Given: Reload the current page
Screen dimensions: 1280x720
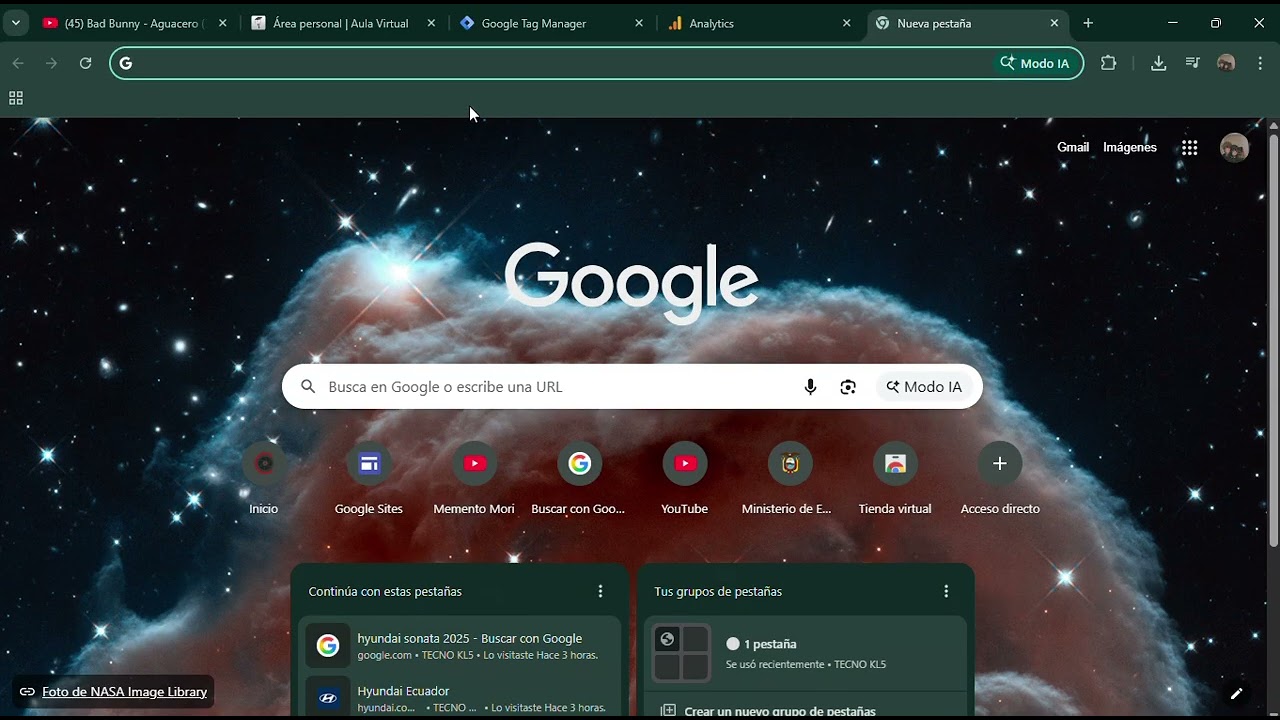Looking at the screenshot, I should click(x=86, y=63).
